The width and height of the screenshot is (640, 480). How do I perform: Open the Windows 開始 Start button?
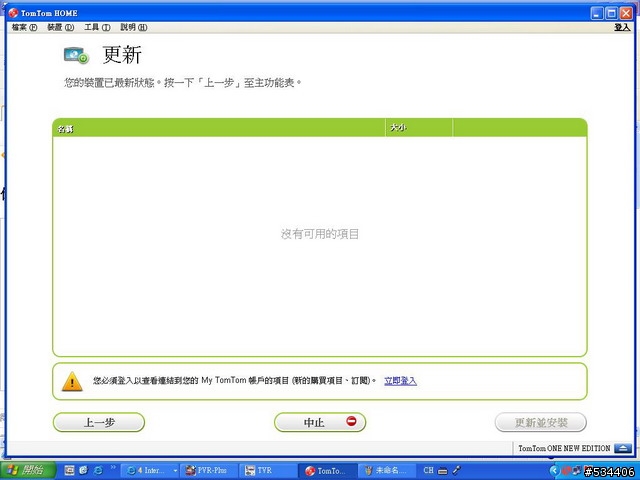pos(28,470)
